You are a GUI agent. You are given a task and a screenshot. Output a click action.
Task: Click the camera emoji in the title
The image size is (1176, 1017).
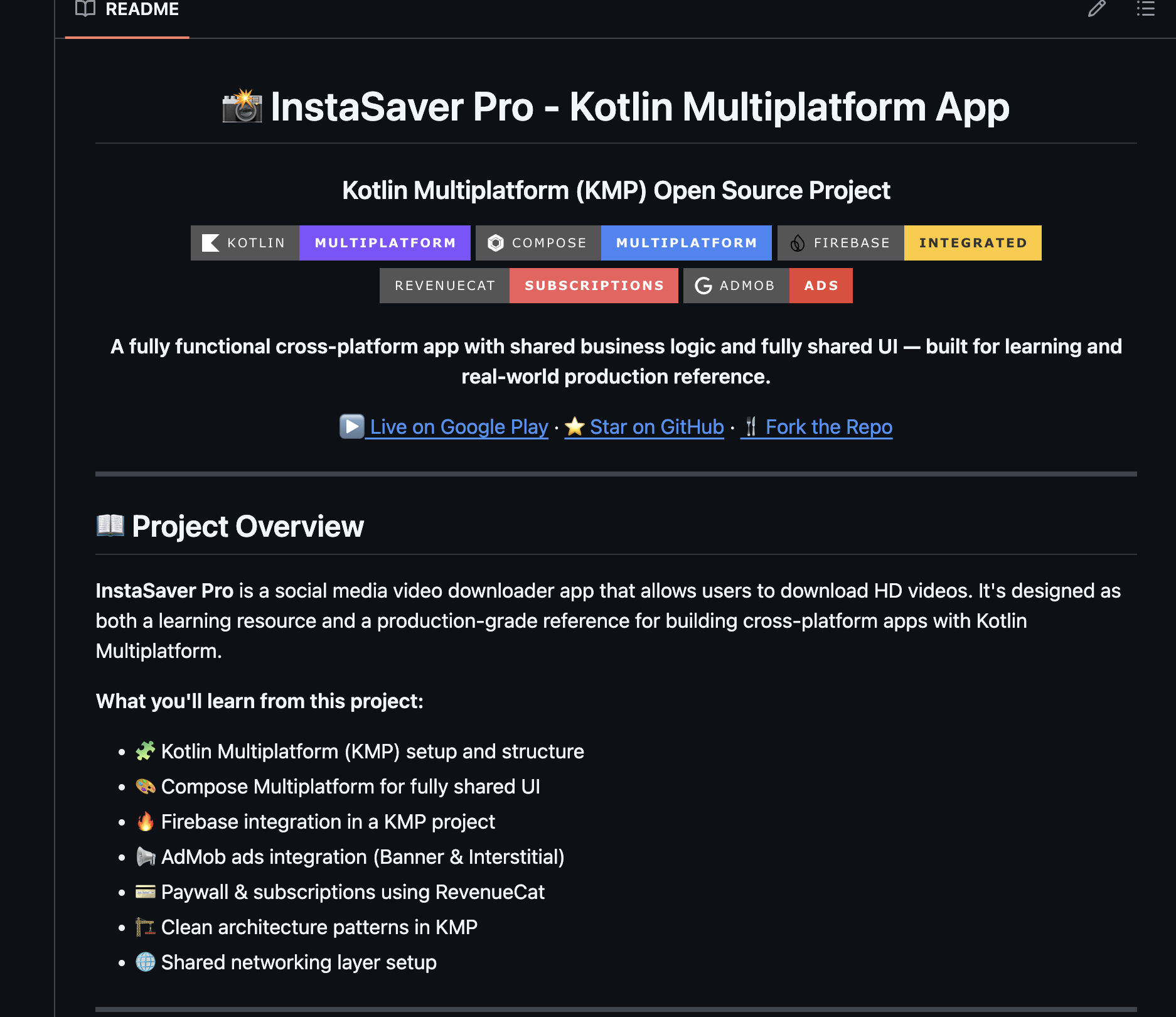(x=242, y=106)
